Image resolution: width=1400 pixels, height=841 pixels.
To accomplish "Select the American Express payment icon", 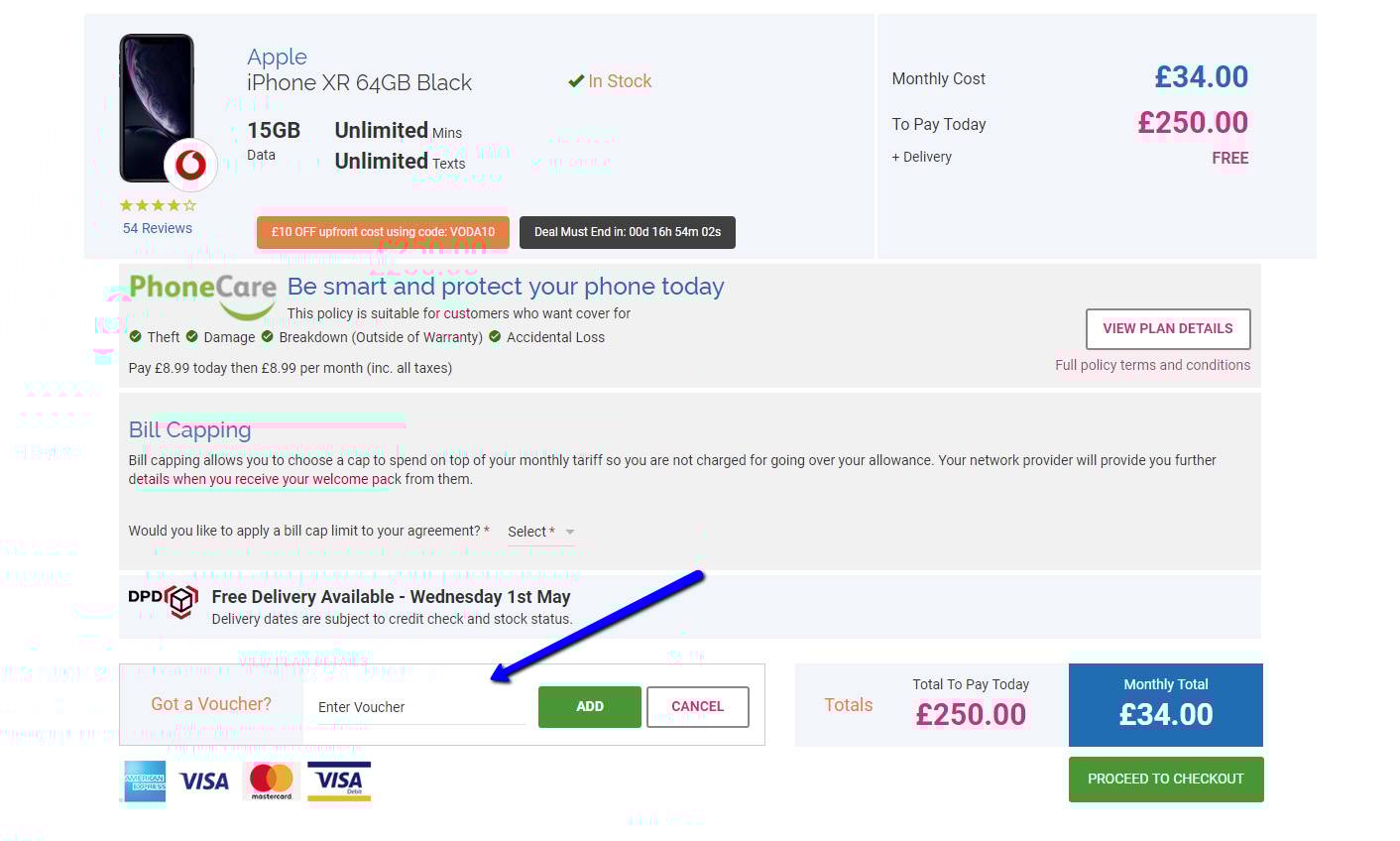I will tap(144, 781).
